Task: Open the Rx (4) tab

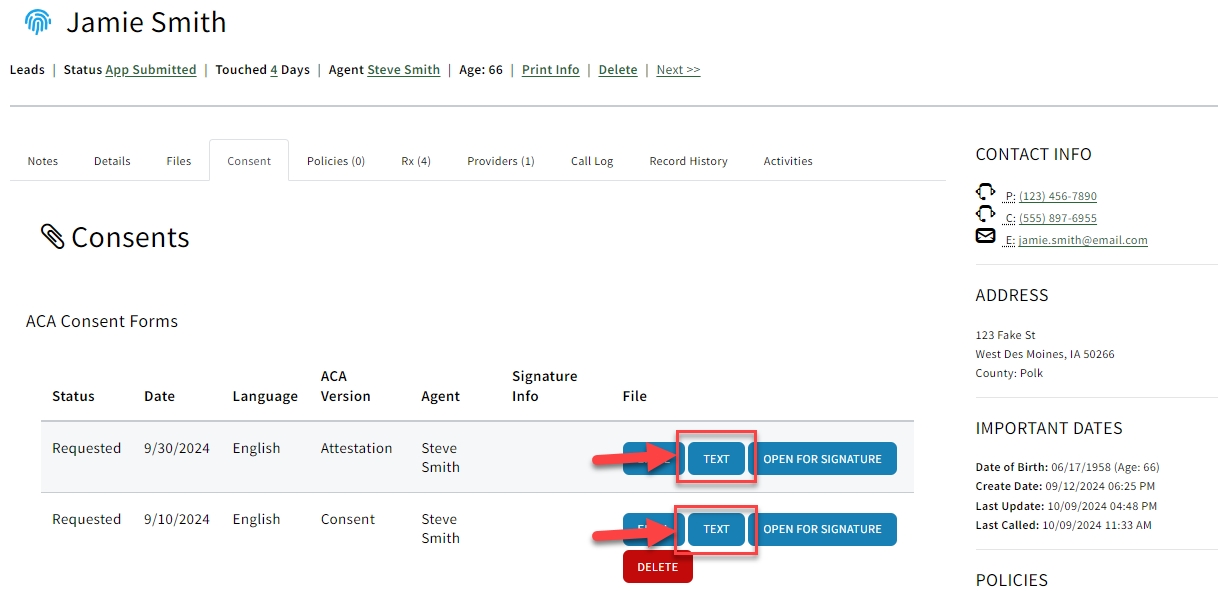Action: [x=415, y=160]
